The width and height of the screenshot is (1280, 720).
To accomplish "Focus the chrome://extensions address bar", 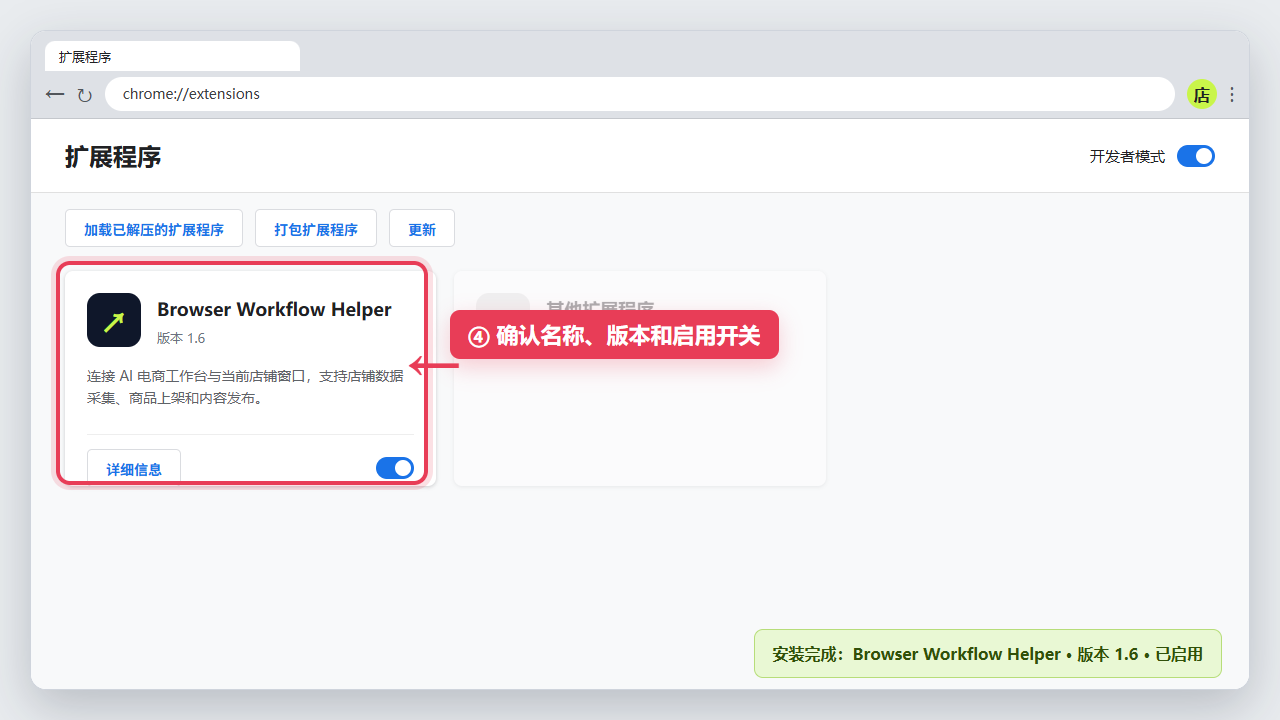I will click(640, 94).
